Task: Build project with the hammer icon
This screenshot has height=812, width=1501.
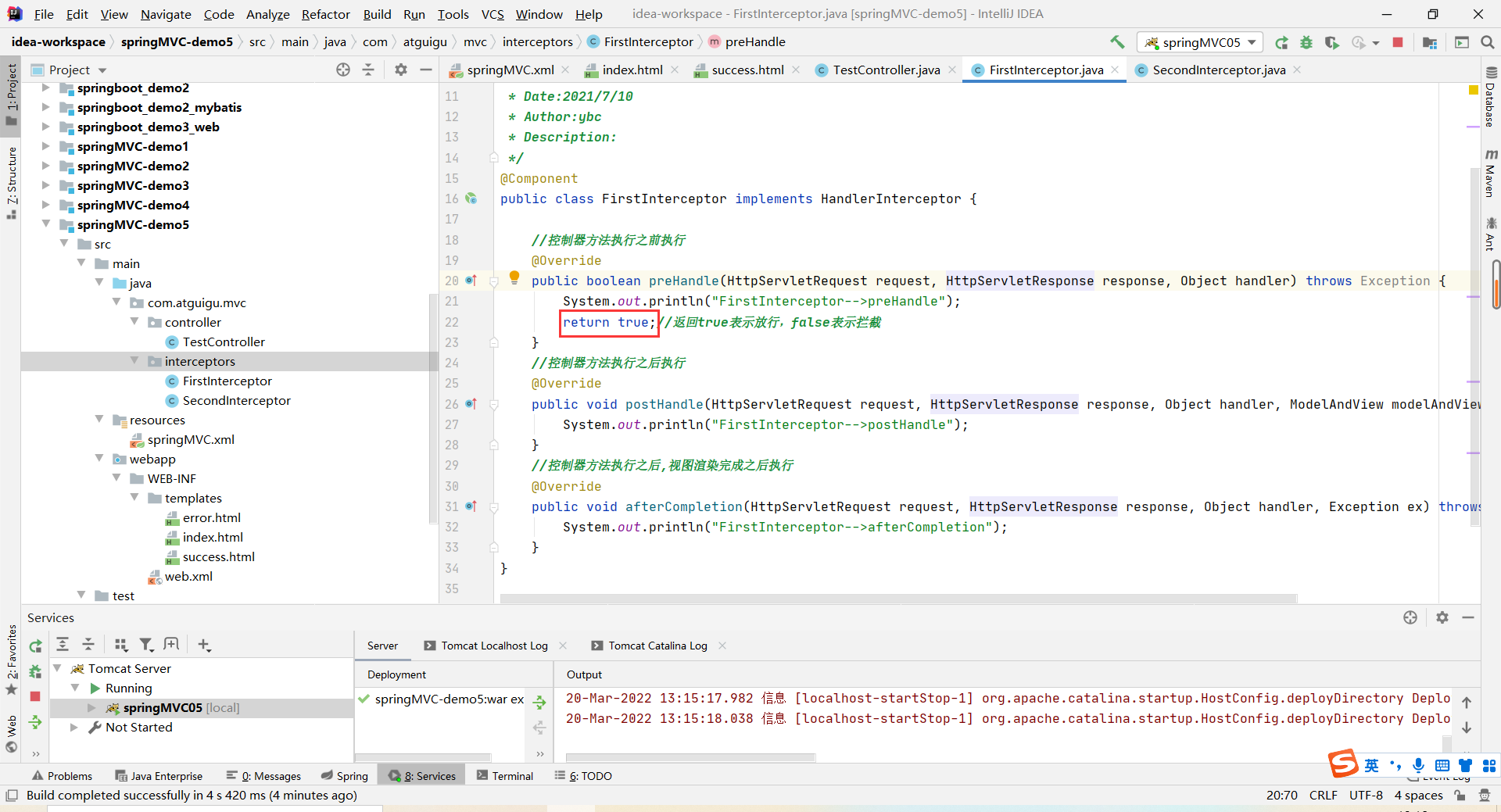Action: coord(1117,42)
